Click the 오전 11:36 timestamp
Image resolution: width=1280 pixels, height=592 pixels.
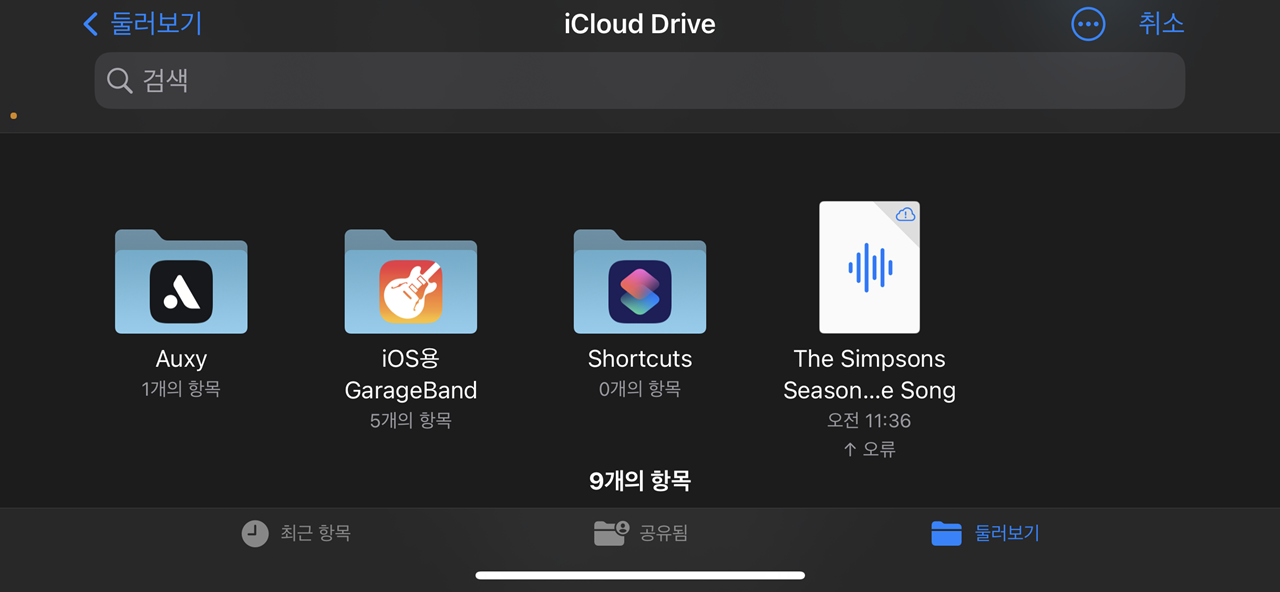point(869,421)
